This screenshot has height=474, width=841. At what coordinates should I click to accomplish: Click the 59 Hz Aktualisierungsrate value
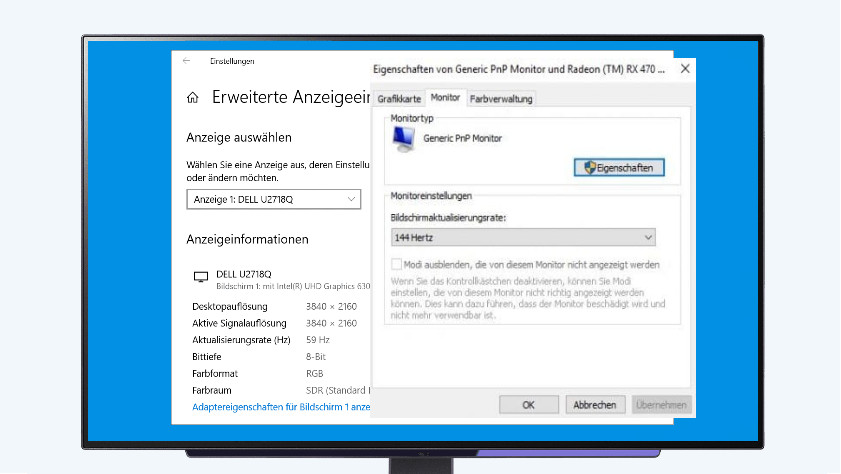[x=317, y=340]
